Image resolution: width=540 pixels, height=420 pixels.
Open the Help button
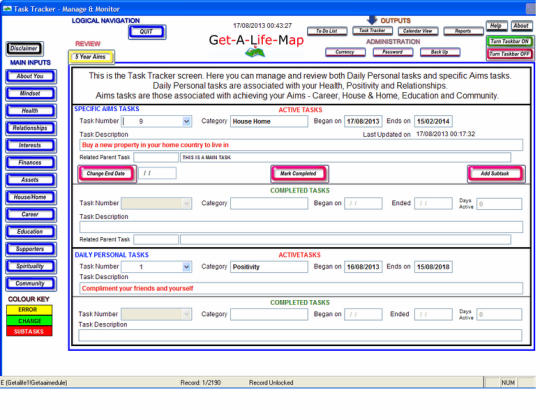point(497,26)
